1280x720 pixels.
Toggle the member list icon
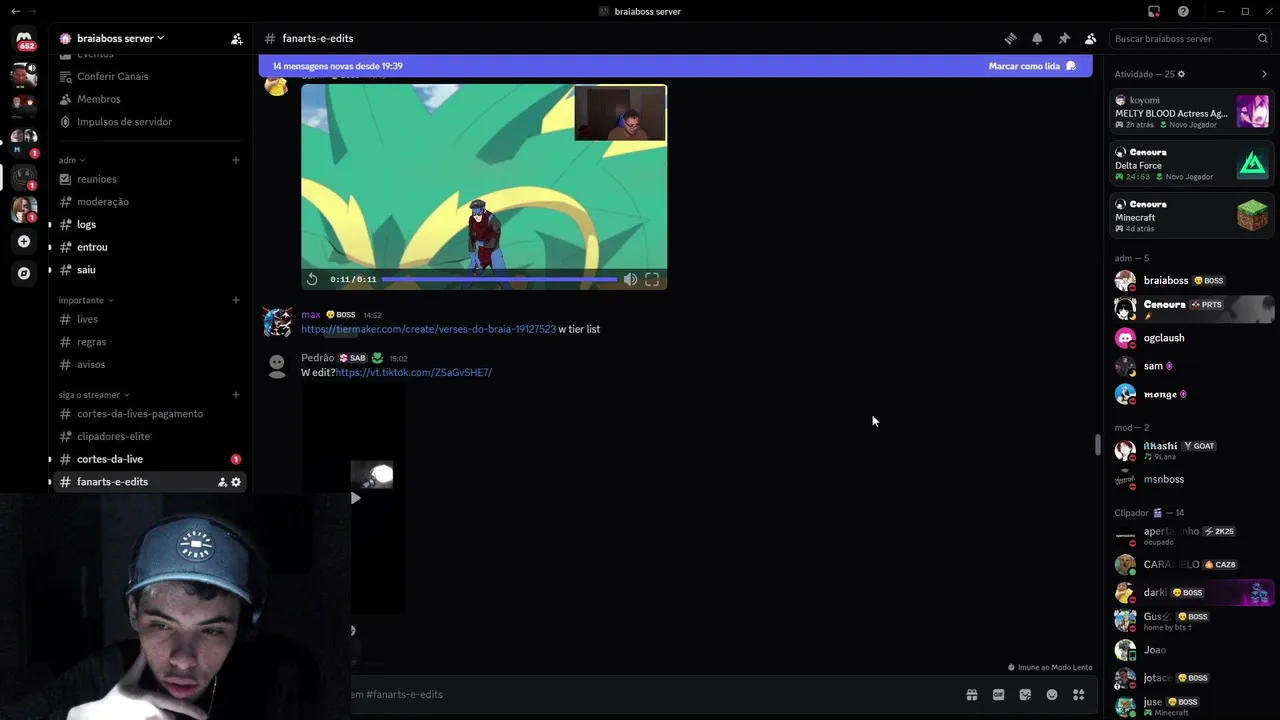point(1091,39)
